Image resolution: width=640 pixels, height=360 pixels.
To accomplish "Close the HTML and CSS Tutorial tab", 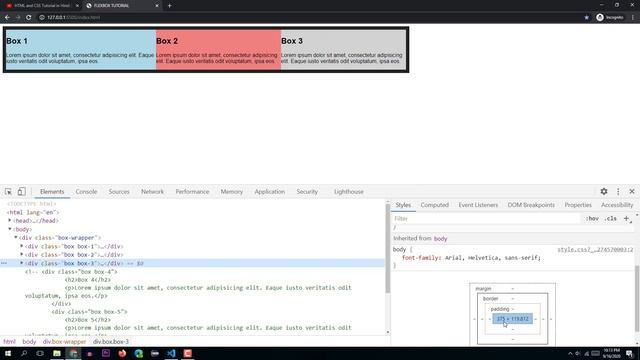I will point(77,6).
